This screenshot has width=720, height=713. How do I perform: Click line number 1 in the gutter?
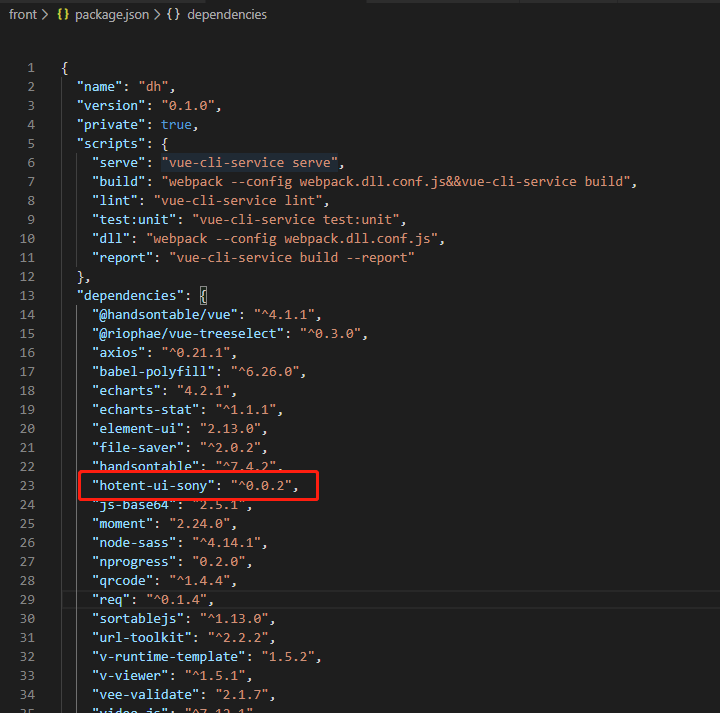point(31,67)
